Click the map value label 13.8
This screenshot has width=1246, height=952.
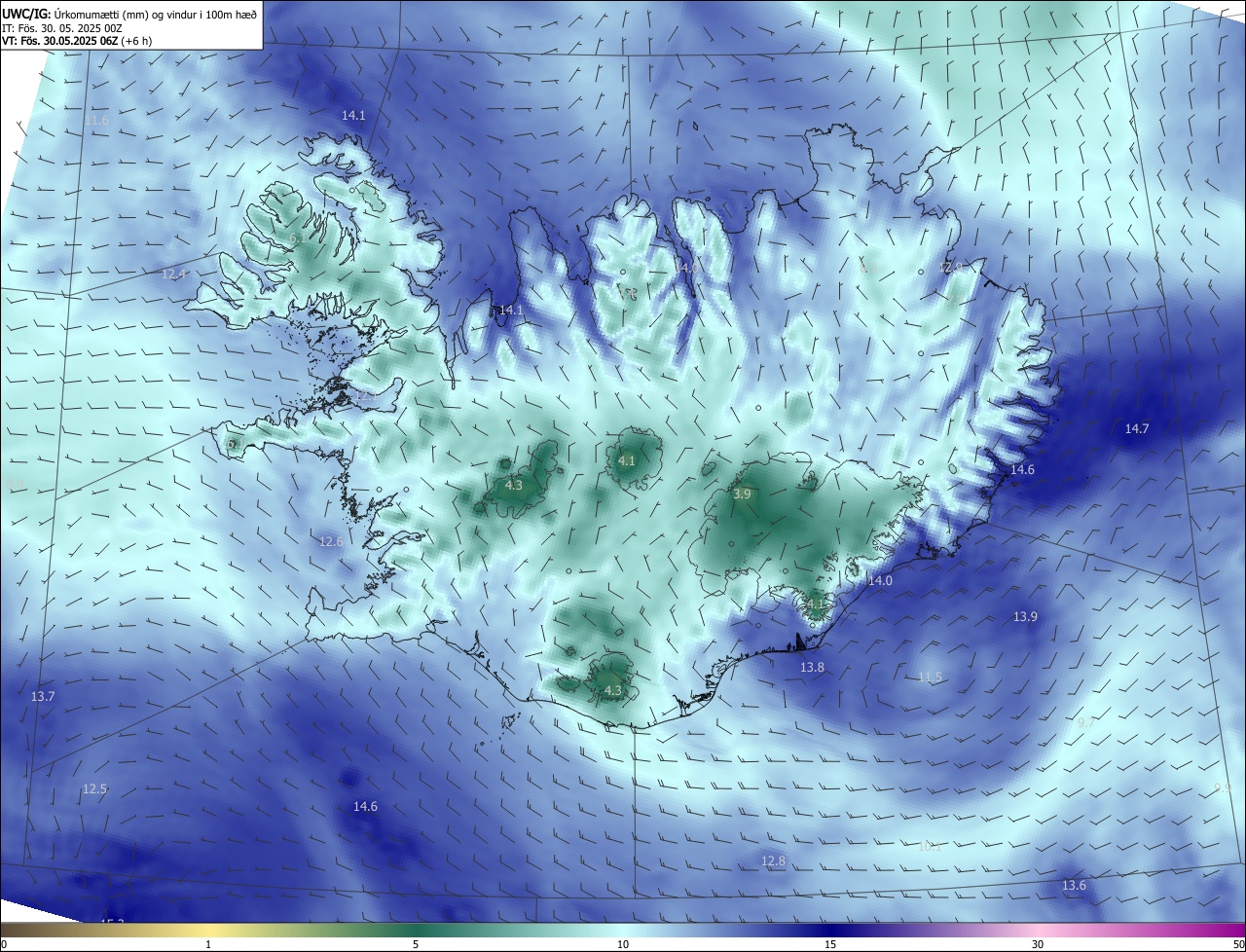pos(812,667)
